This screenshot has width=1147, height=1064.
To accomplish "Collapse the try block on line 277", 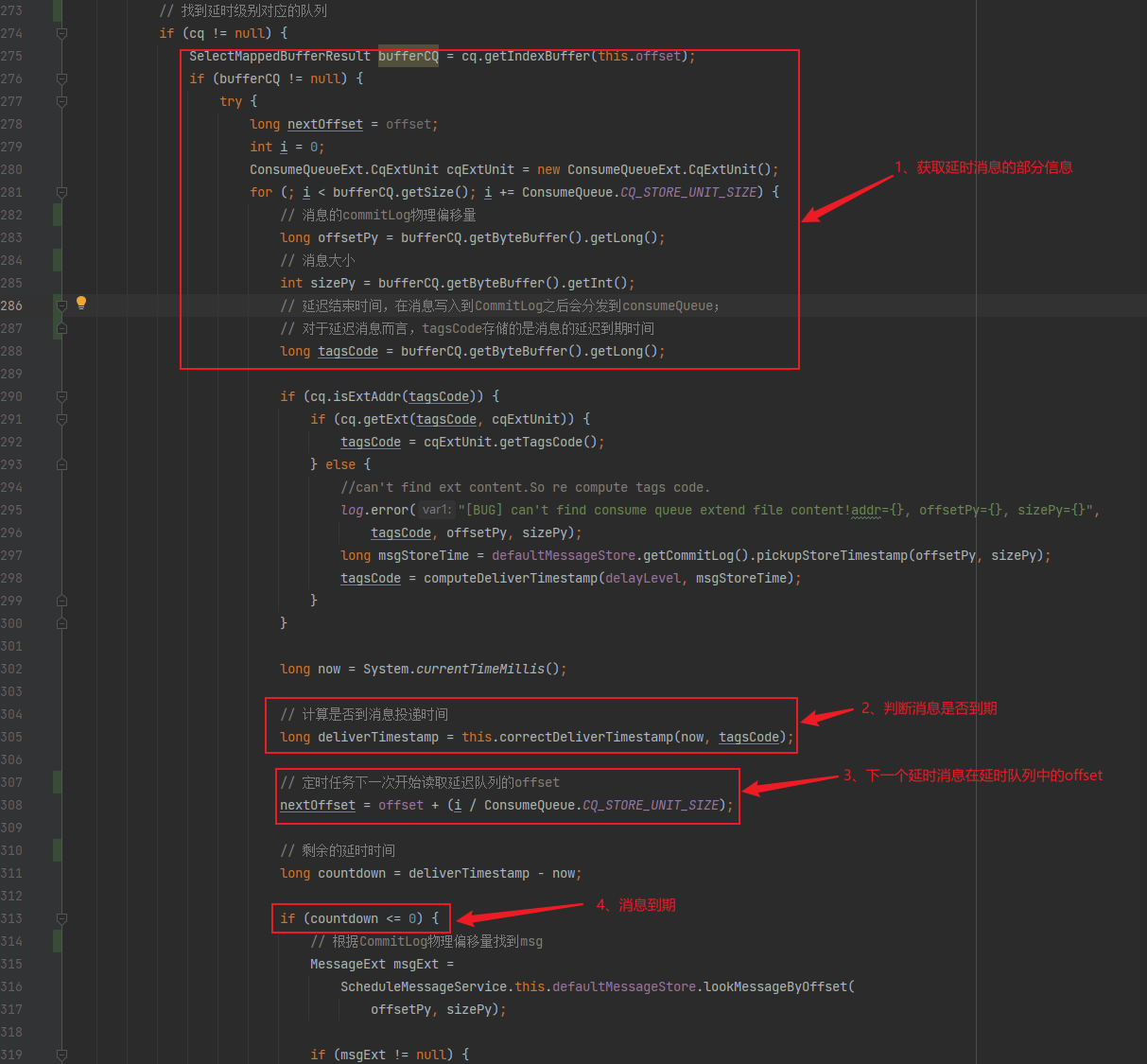I will 61,101.
